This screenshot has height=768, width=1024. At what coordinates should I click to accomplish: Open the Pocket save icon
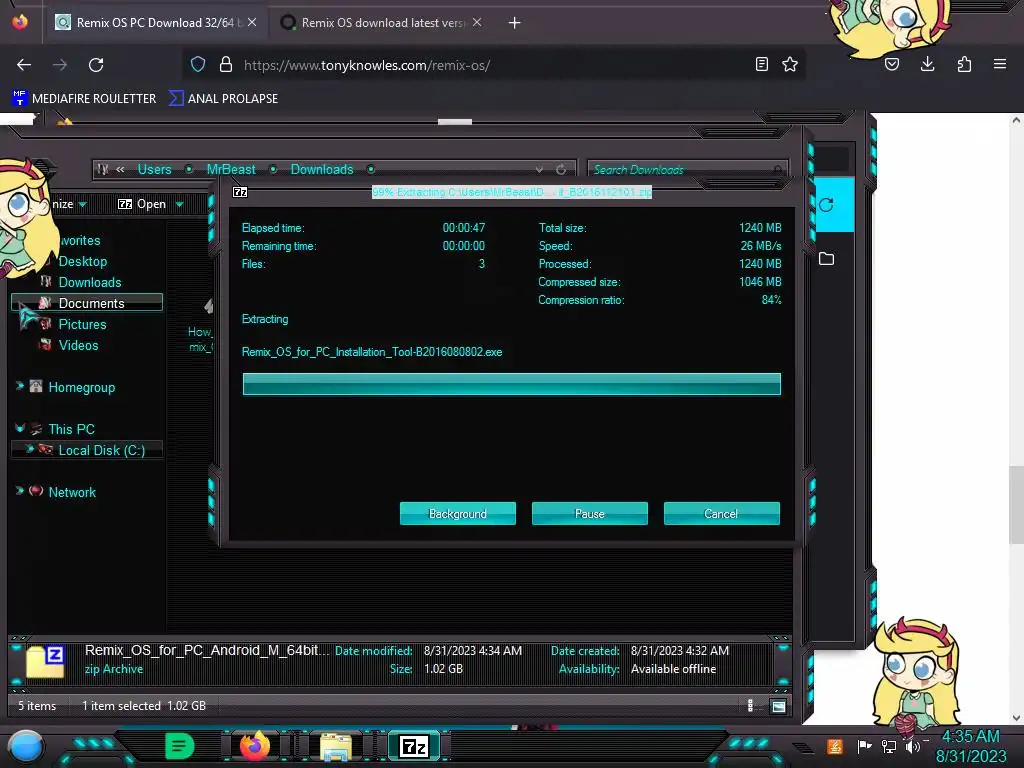pyautogui.click(x=892, y=64)
